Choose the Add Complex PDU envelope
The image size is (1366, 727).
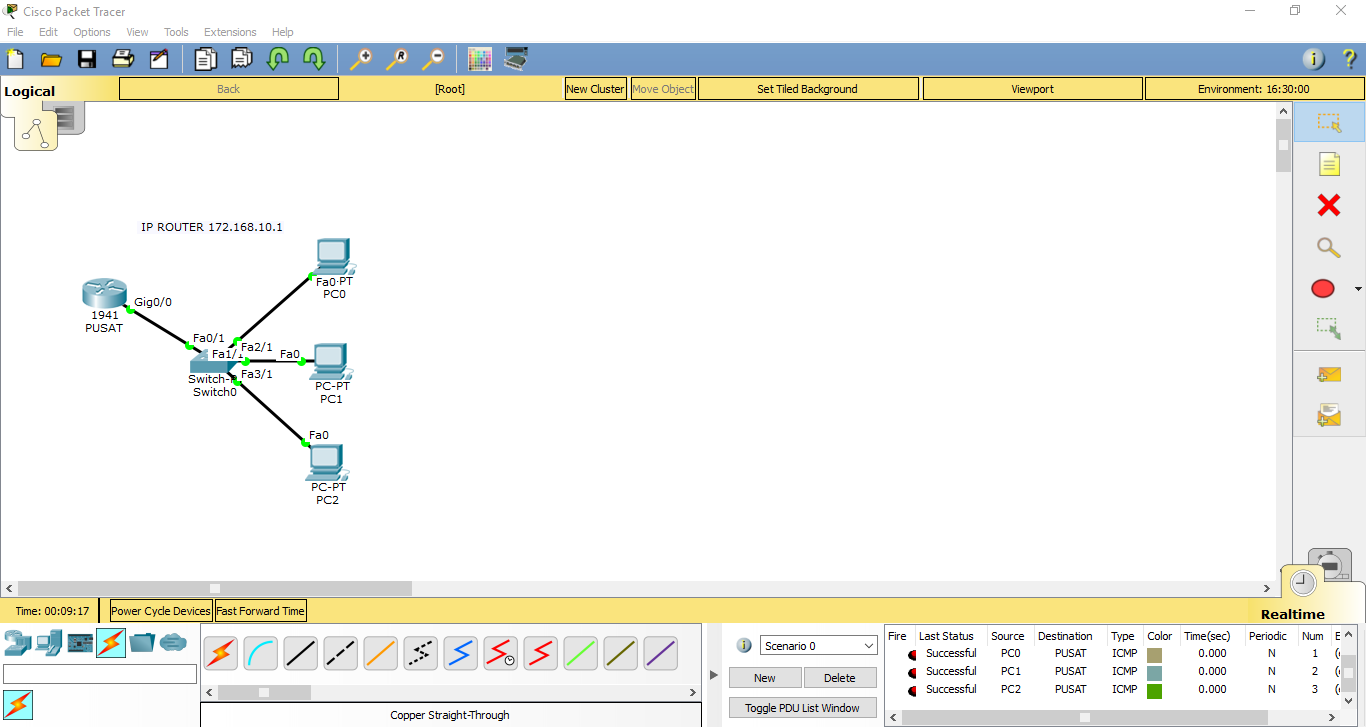coord(1329,415)
